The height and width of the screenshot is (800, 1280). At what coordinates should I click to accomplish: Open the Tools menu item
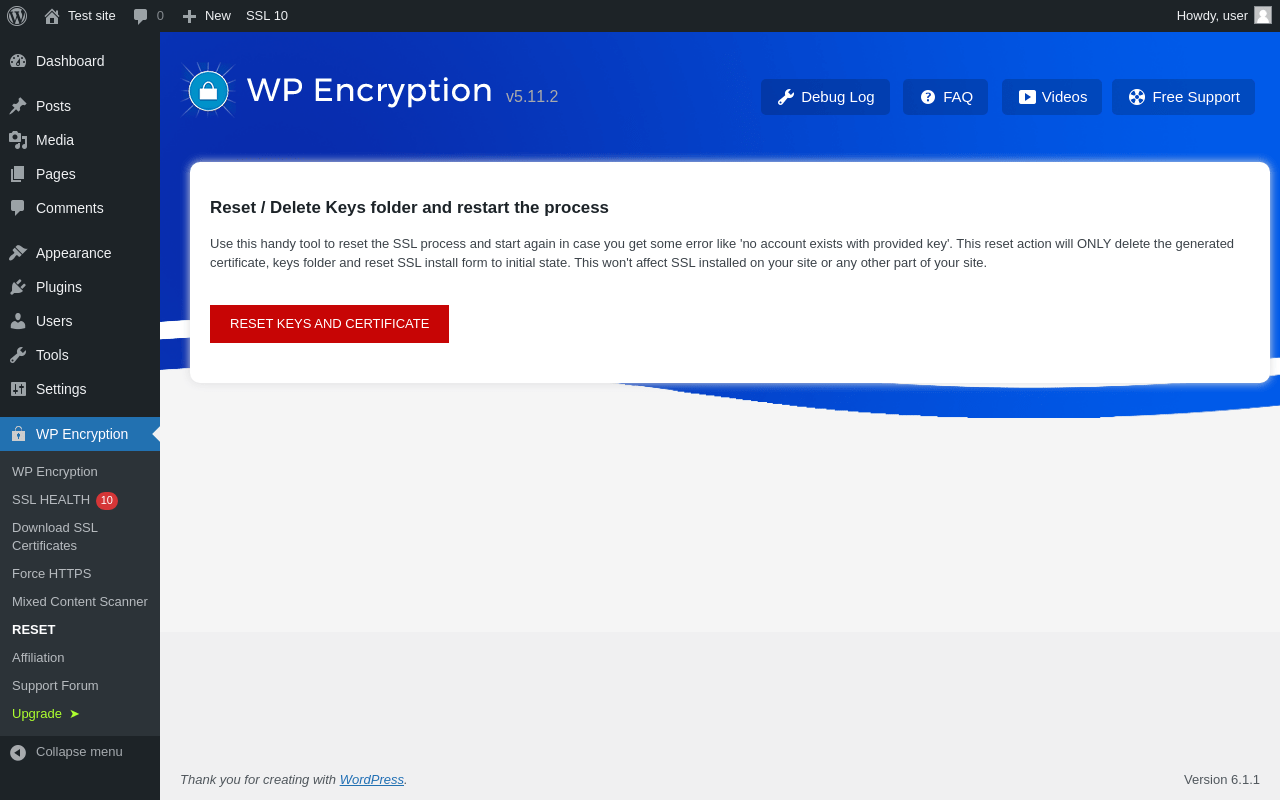pos(52,355)
